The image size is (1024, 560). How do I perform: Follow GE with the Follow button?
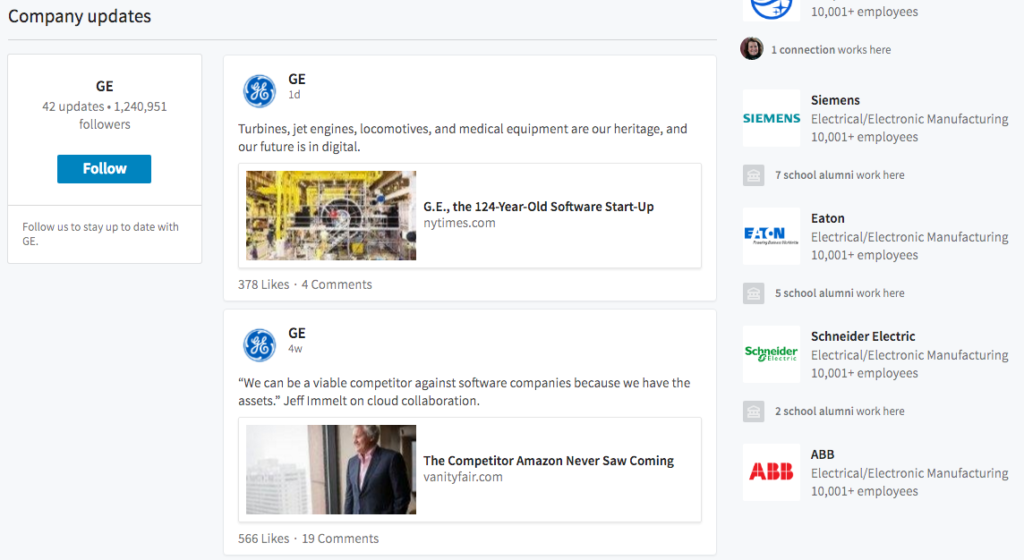coord(104,168)
